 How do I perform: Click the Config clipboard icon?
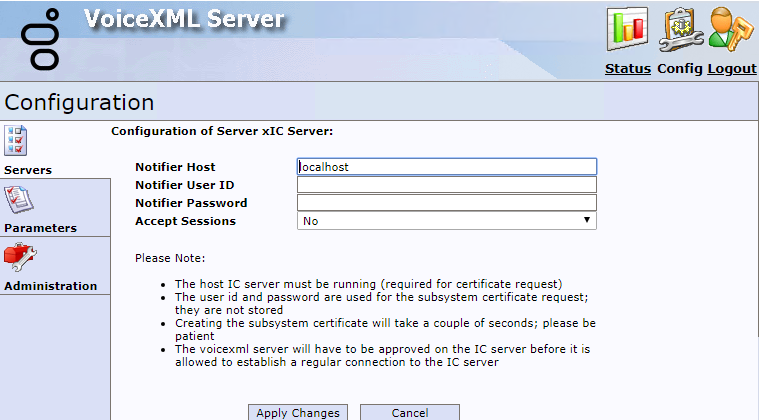[x=681, y=28]
